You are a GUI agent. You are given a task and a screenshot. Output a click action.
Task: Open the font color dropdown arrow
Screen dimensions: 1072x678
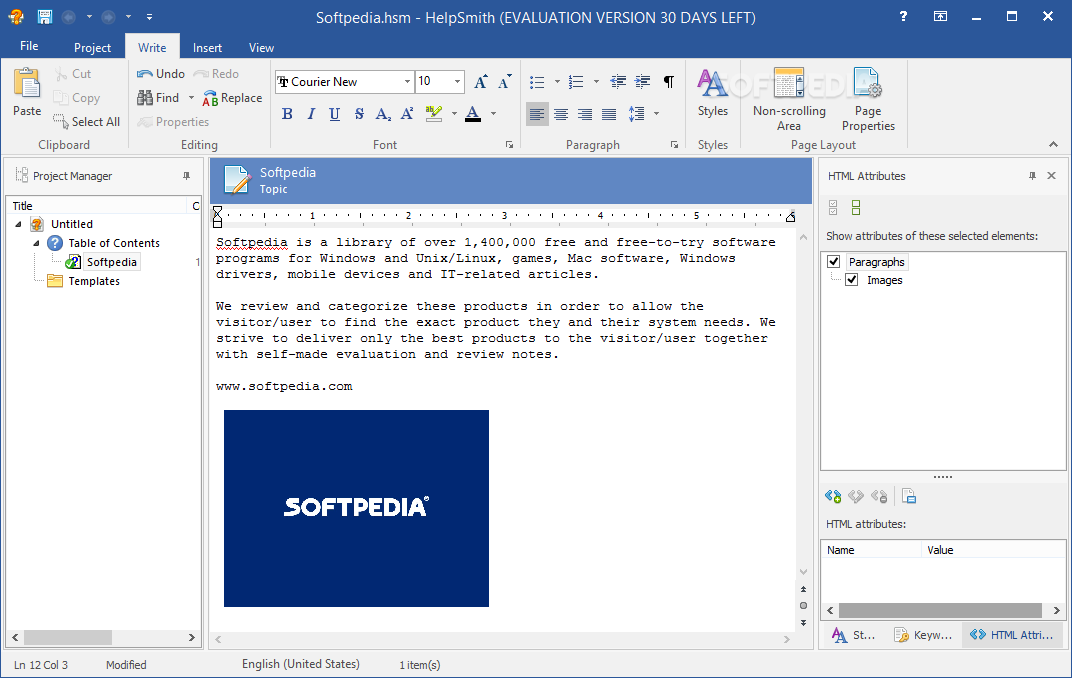[x=494, y=114]
